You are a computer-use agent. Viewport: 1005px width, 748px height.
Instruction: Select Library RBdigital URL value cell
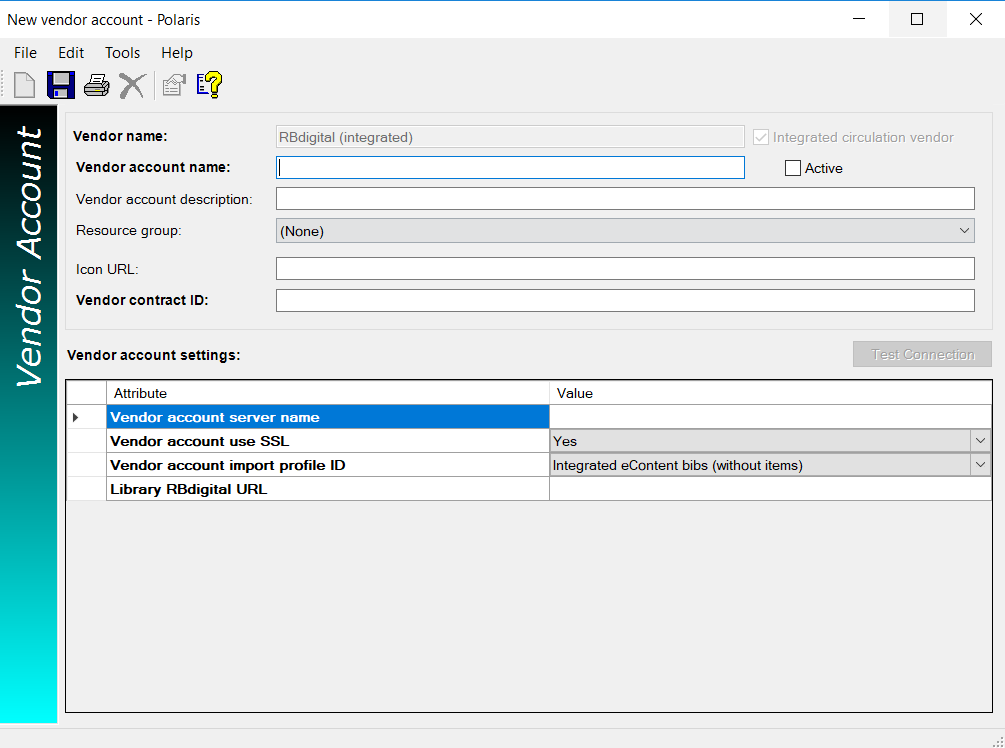point(769,489)
